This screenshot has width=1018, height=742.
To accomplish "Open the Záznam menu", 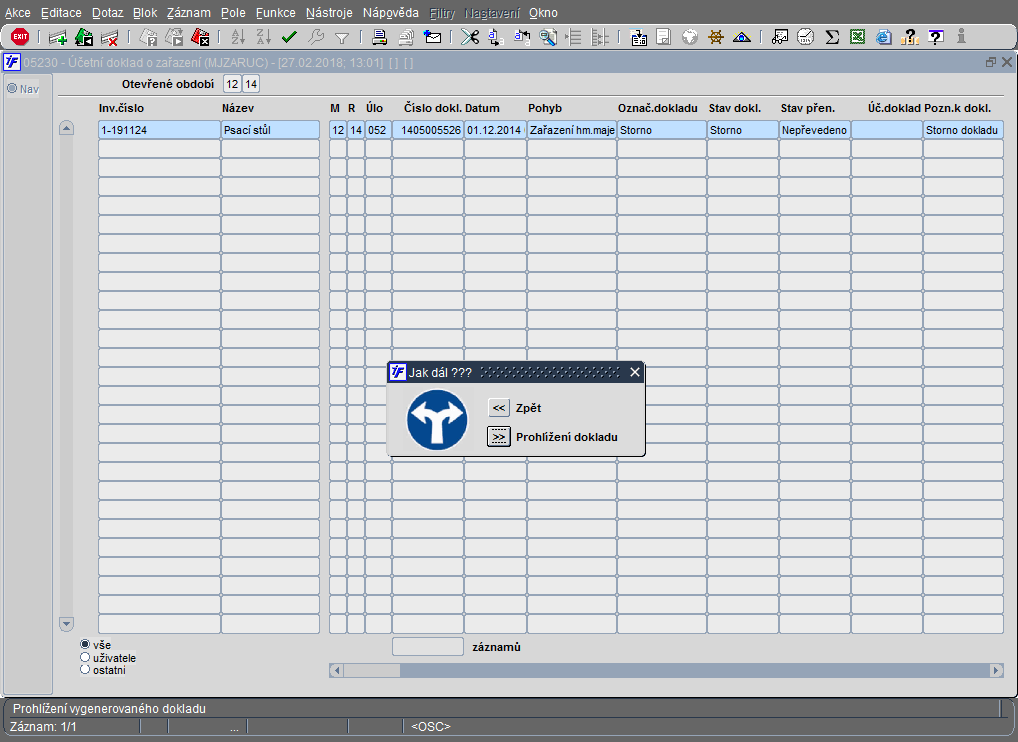I will (188, 12).
